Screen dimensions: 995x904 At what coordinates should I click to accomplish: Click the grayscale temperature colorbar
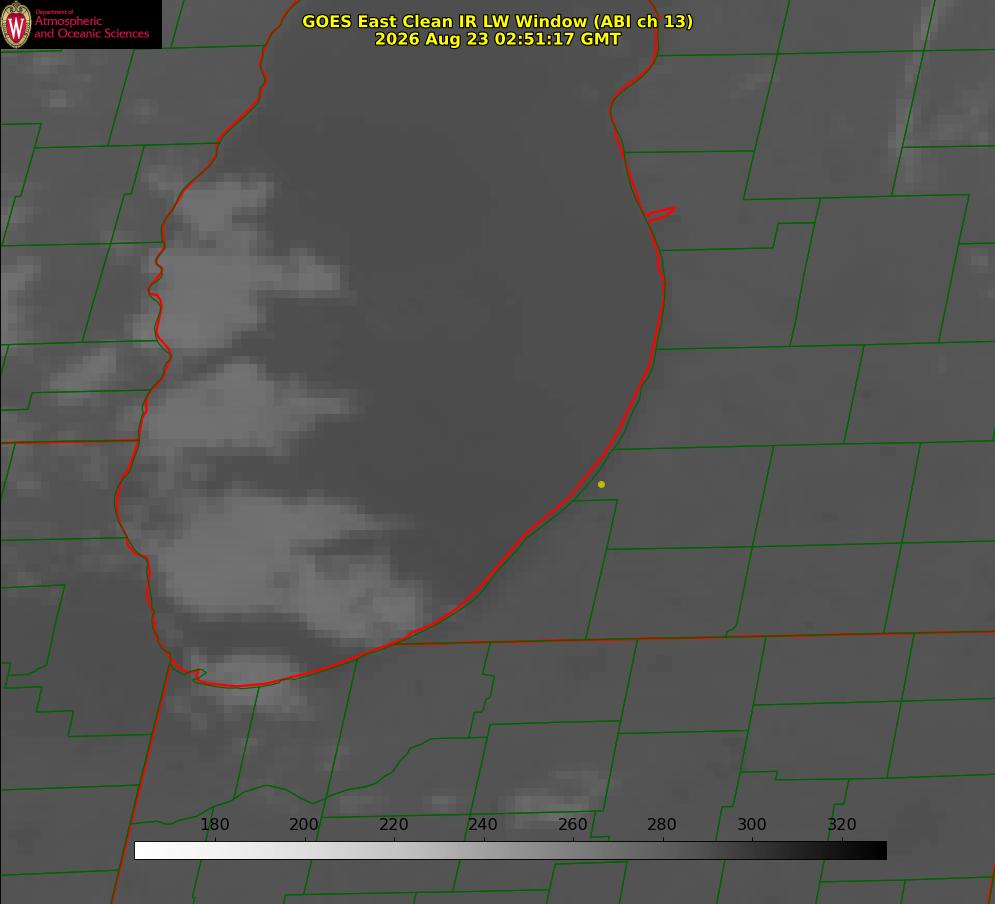(510, 850)
